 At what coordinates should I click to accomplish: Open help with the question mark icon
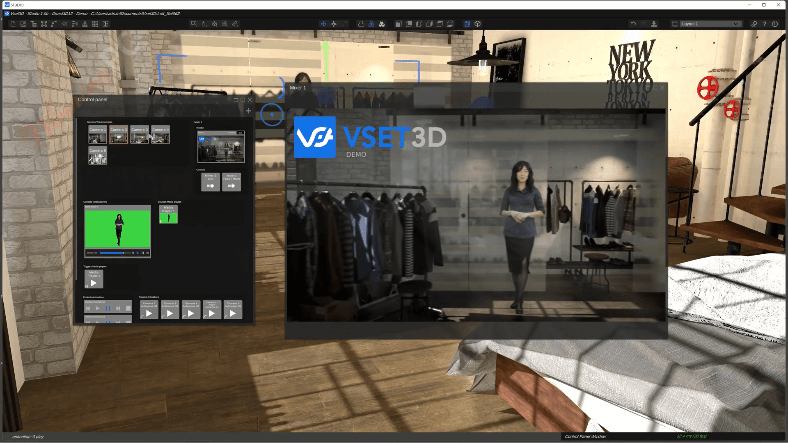pyautogui.click(x=764, y=24)
